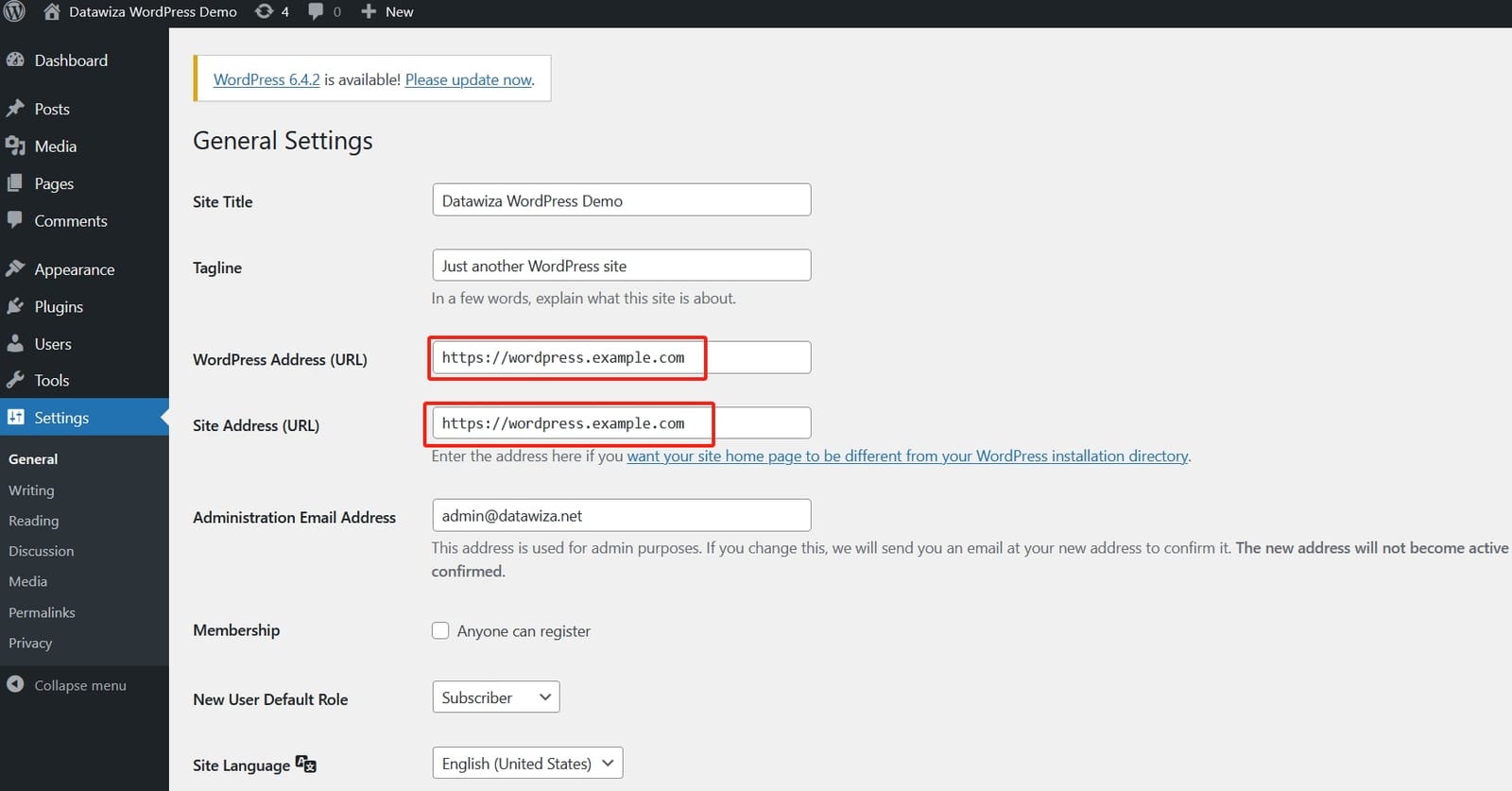
Task: Open Plugins menu item
Action: tap(59, 306)
